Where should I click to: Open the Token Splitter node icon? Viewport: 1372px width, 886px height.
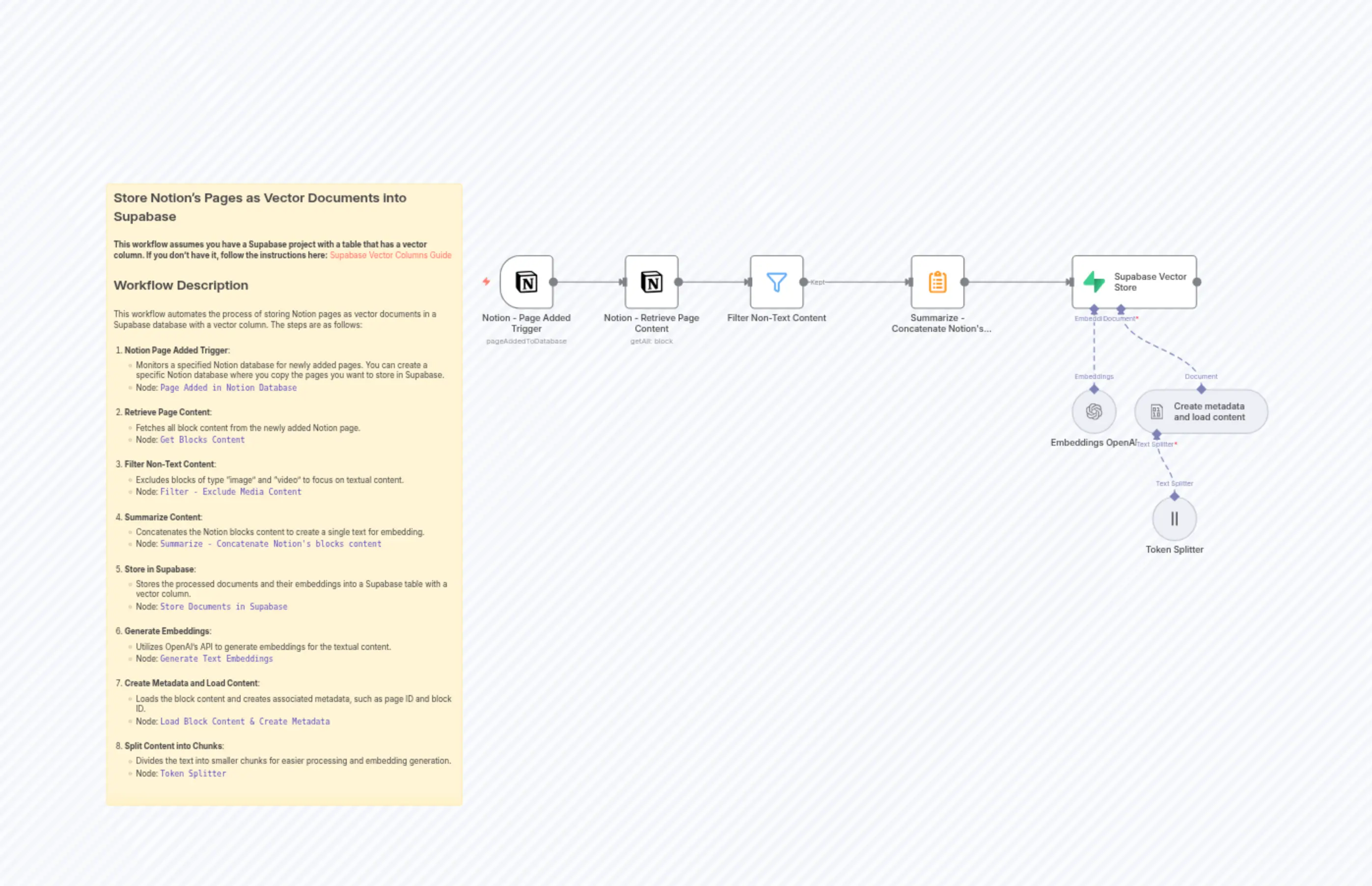(x=1174, y=518)
